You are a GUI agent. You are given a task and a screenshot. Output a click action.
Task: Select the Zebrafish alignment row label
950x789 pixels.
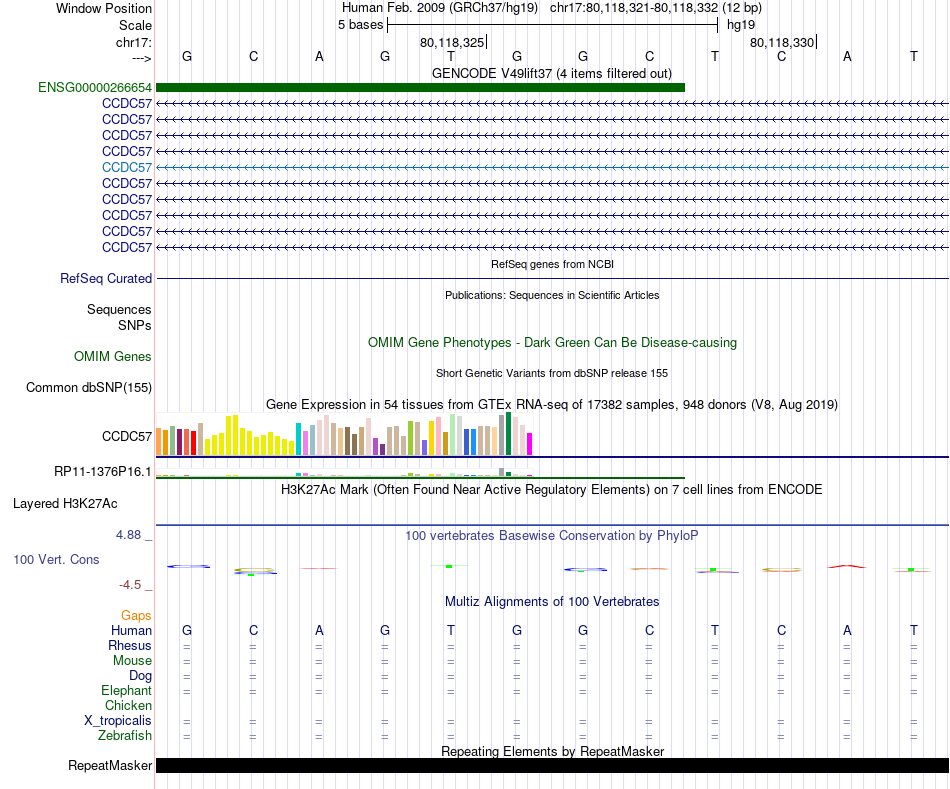pyautogui.click(x=125, y=735)
